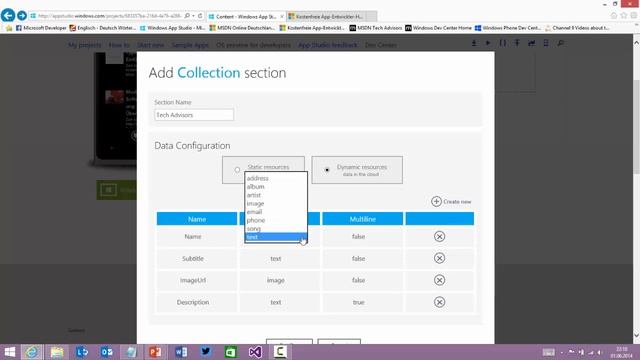Viewport: 640px width, 360px height.
Task: Go back with the browser back arrow
Action: click(8, 16)
